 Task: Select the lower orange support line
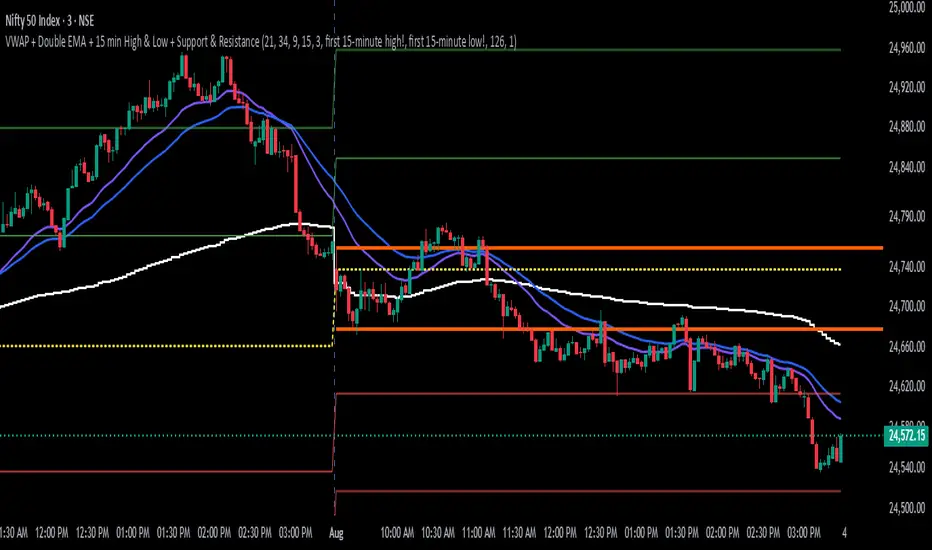click(609, 329)
